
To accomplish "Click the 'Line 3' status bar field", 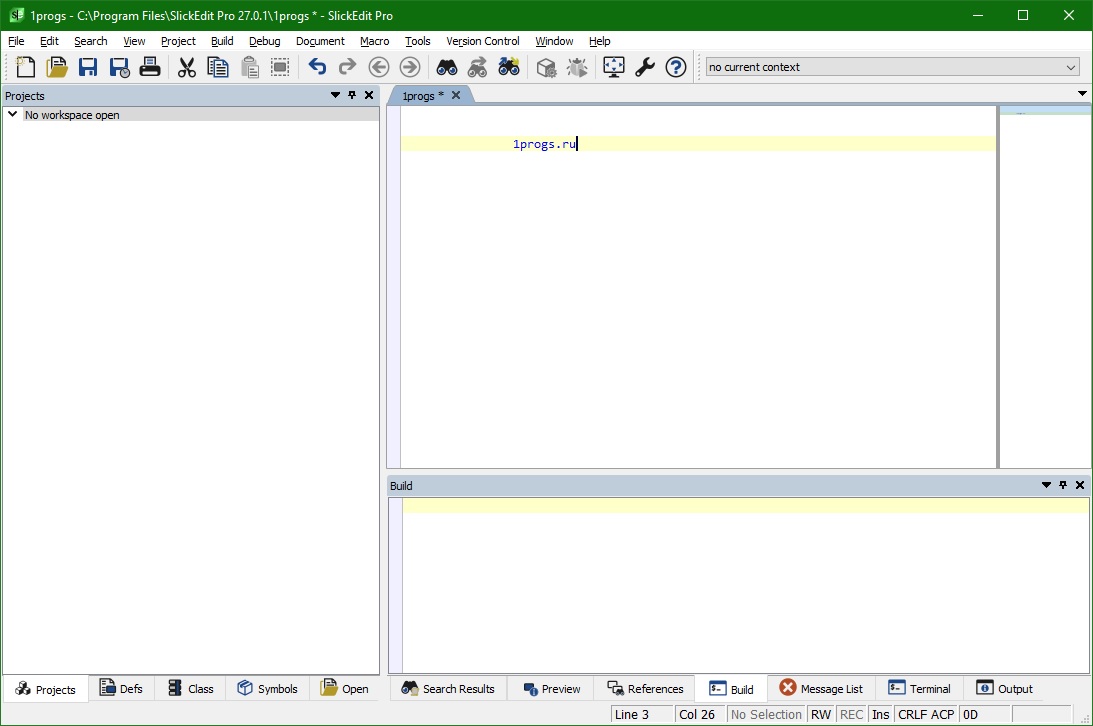I will 642,715.
